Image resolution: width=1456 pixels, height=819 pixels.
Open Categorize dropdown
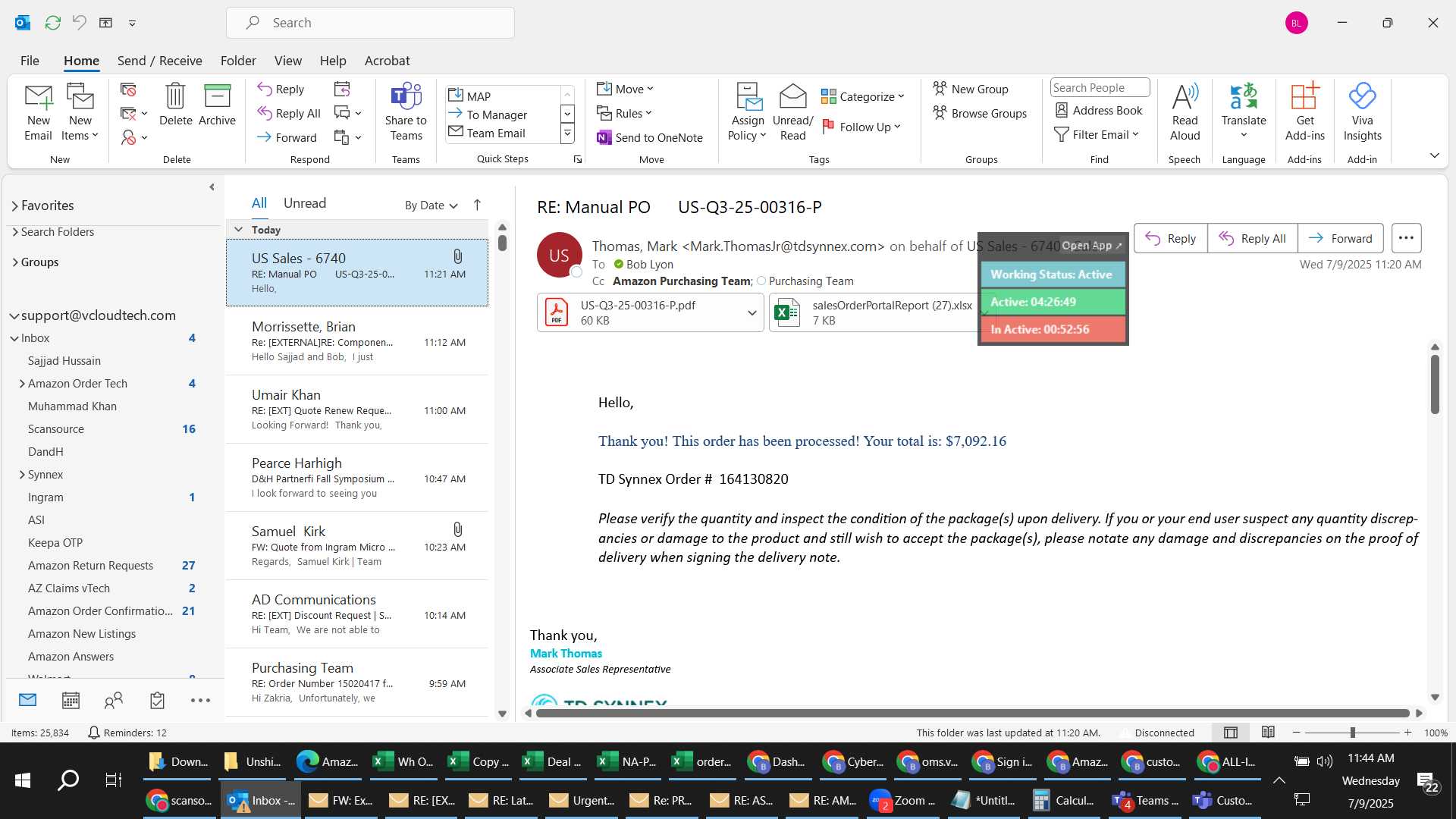[x=863, y=96]
